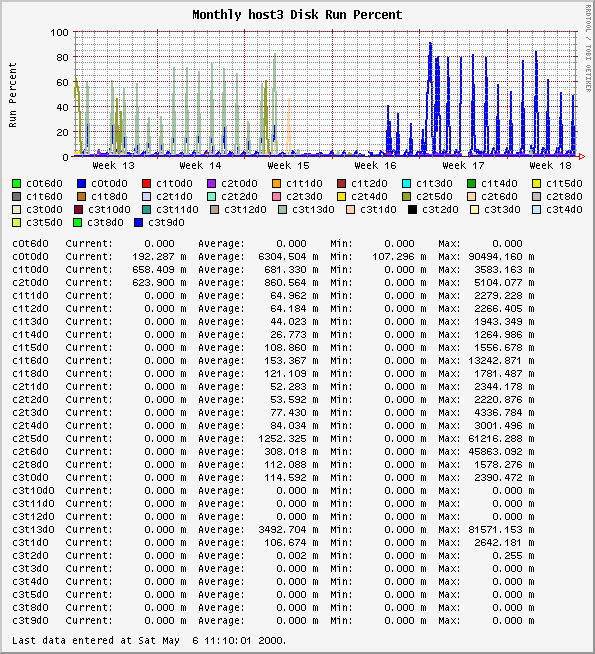Select the c2t6d0 legend swatch
The width and height of the screenshot is (595, 654).
pyautogui.click(x=472, y=196)
